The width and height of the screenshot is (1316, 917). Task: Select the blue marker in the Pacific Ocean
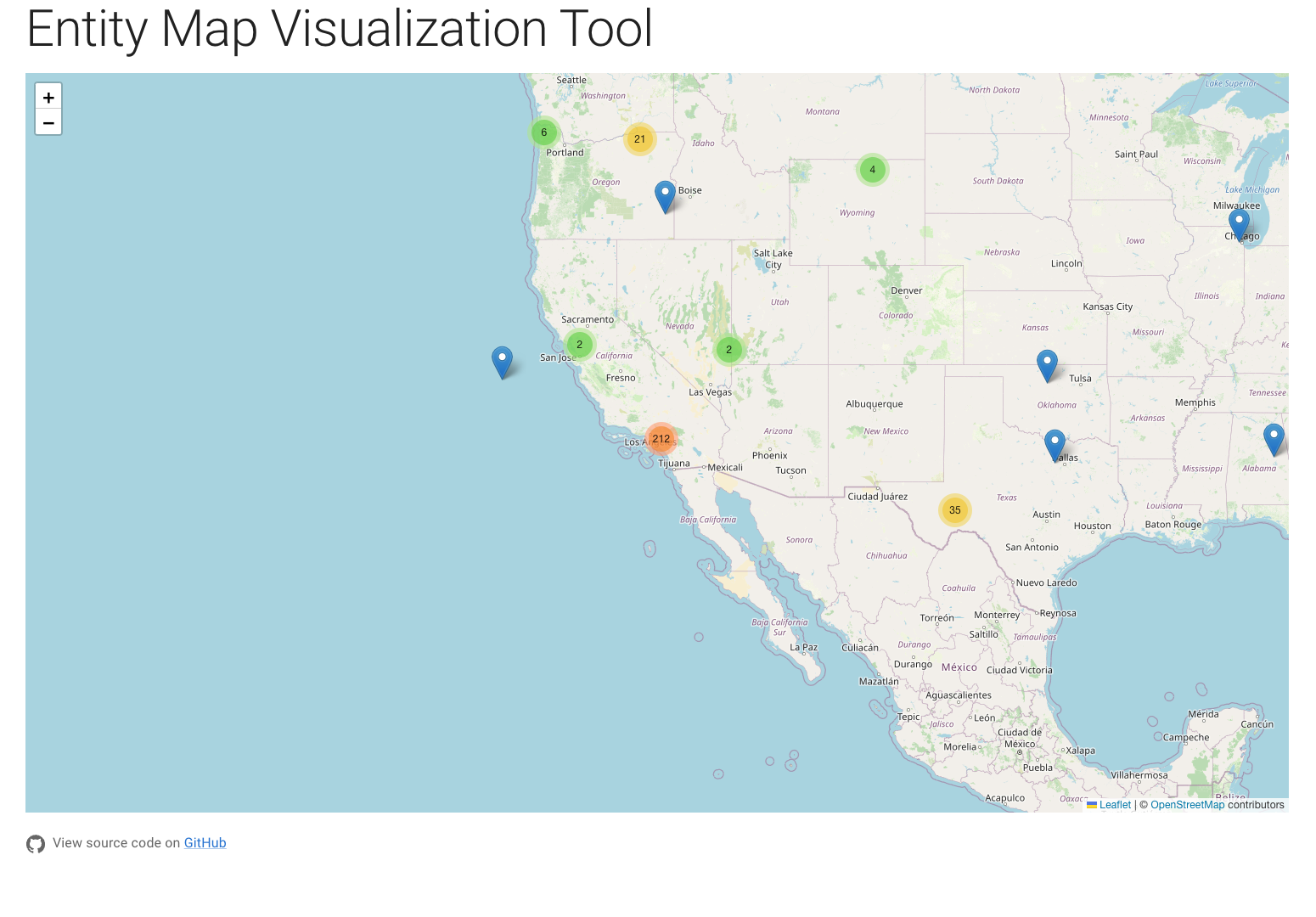[x=502, y=361]
